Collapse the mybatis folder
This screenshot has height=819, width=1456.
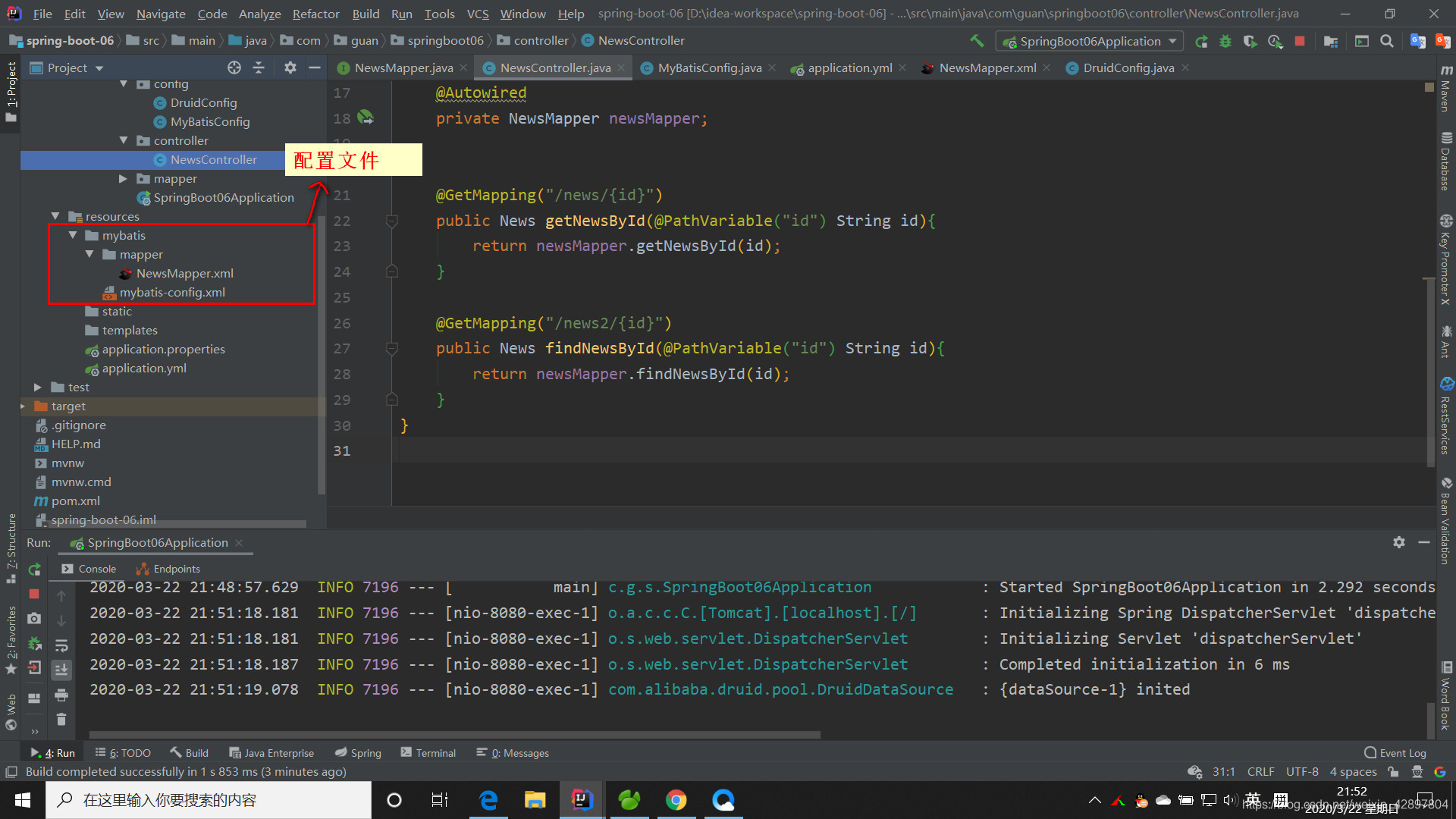pyautogui.click(x=73, y=236)
